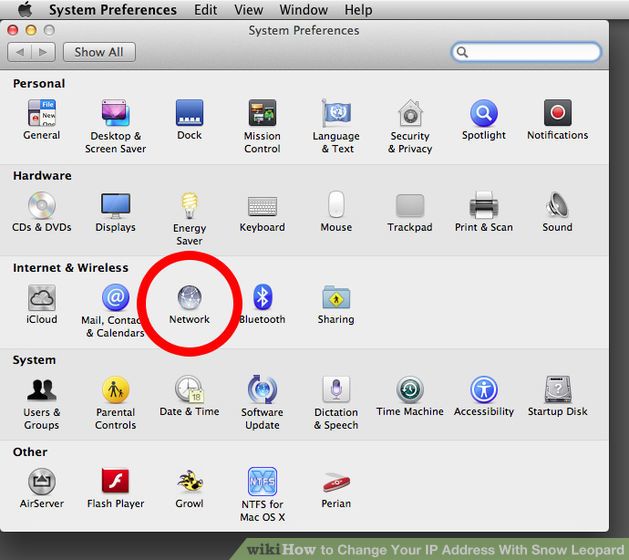Open AirServer preference pane
This screenshot has height=560, width=629.
click(42, 489)
